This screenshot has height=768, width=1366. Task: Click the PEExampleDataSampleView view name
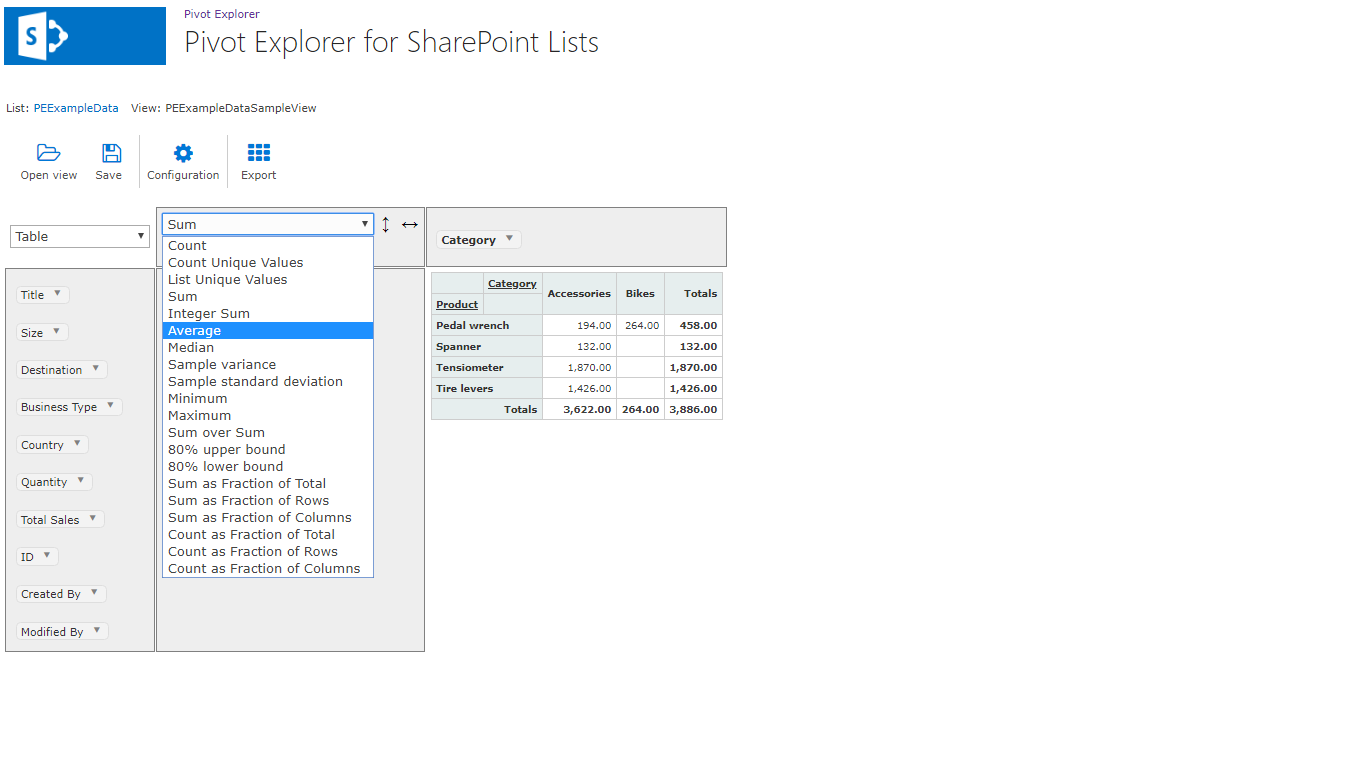coord(241,108)
